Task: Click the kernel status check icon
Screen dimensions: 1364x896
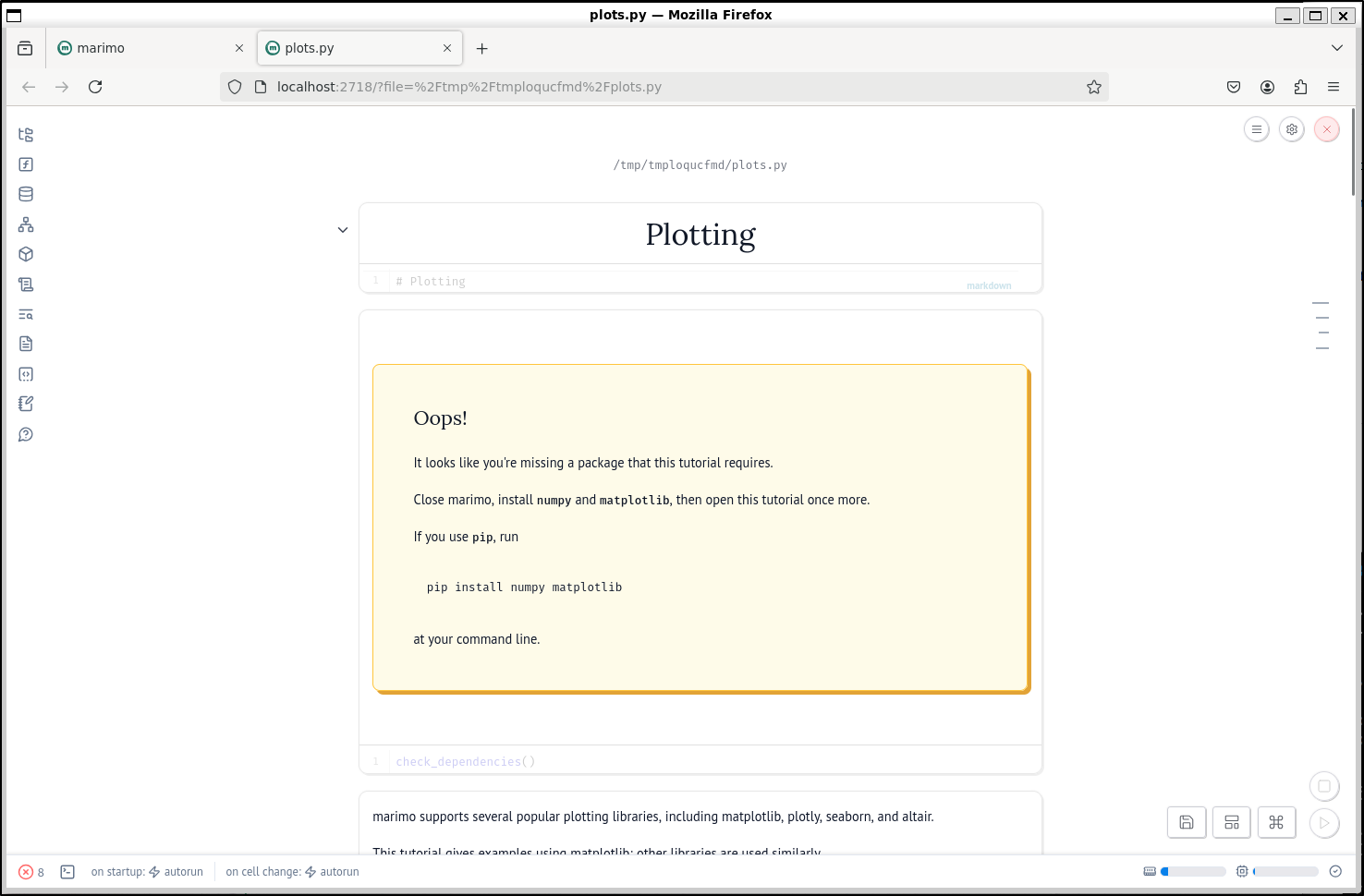Action: point(1335,871)
